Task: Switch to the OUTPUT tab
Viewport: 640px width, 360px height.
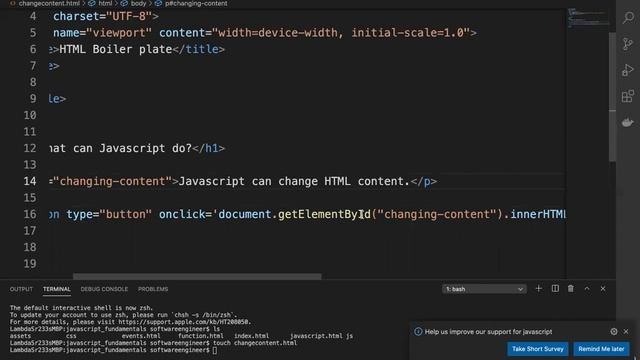Action: point(21,289)
